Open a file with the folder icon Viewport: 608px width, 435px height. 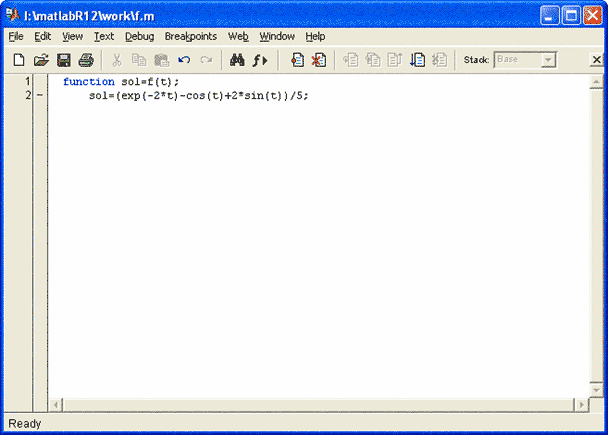click(x=41, y=60)
